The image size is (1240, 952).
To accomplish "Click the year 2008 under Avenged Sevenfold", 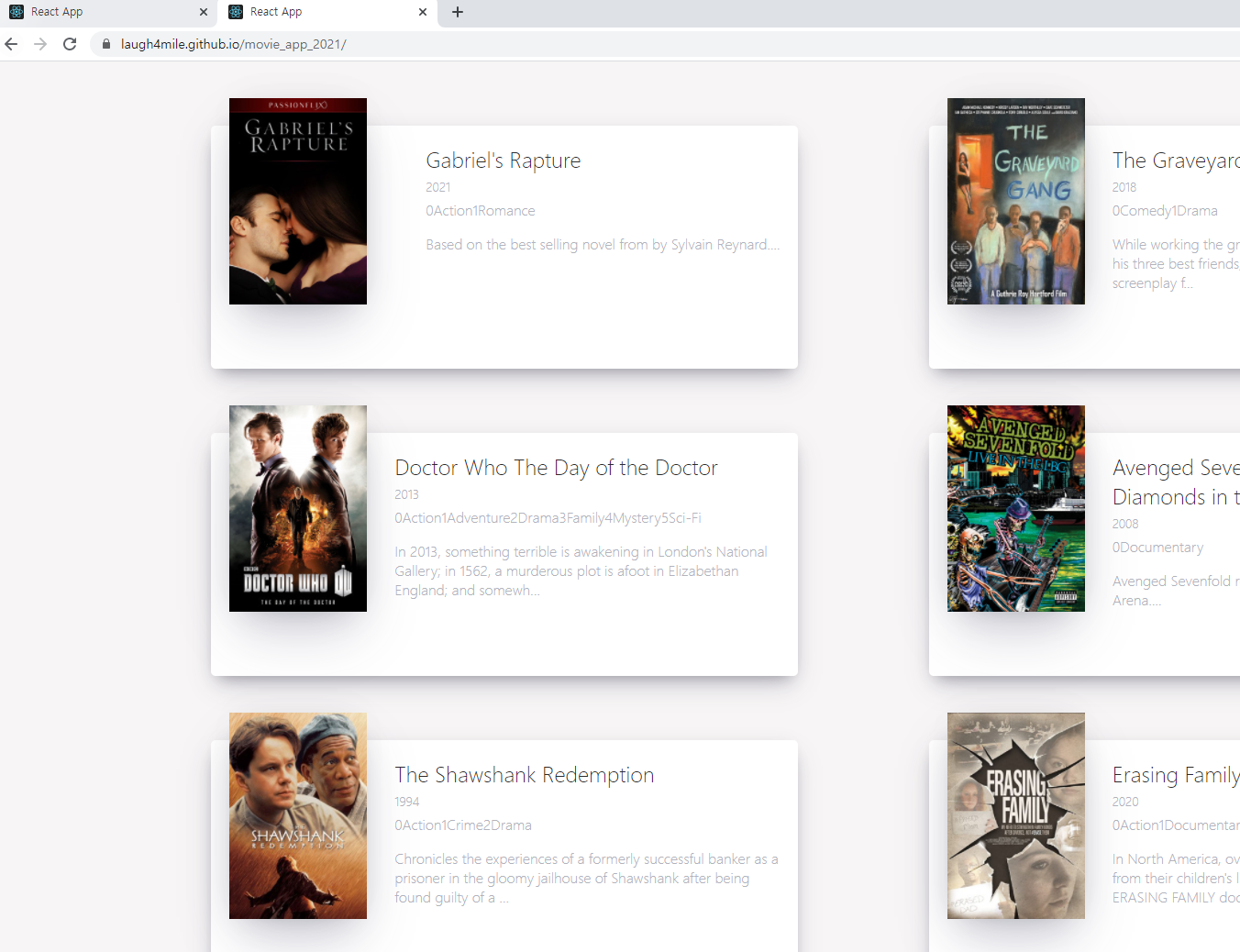I will (1125, 524).
